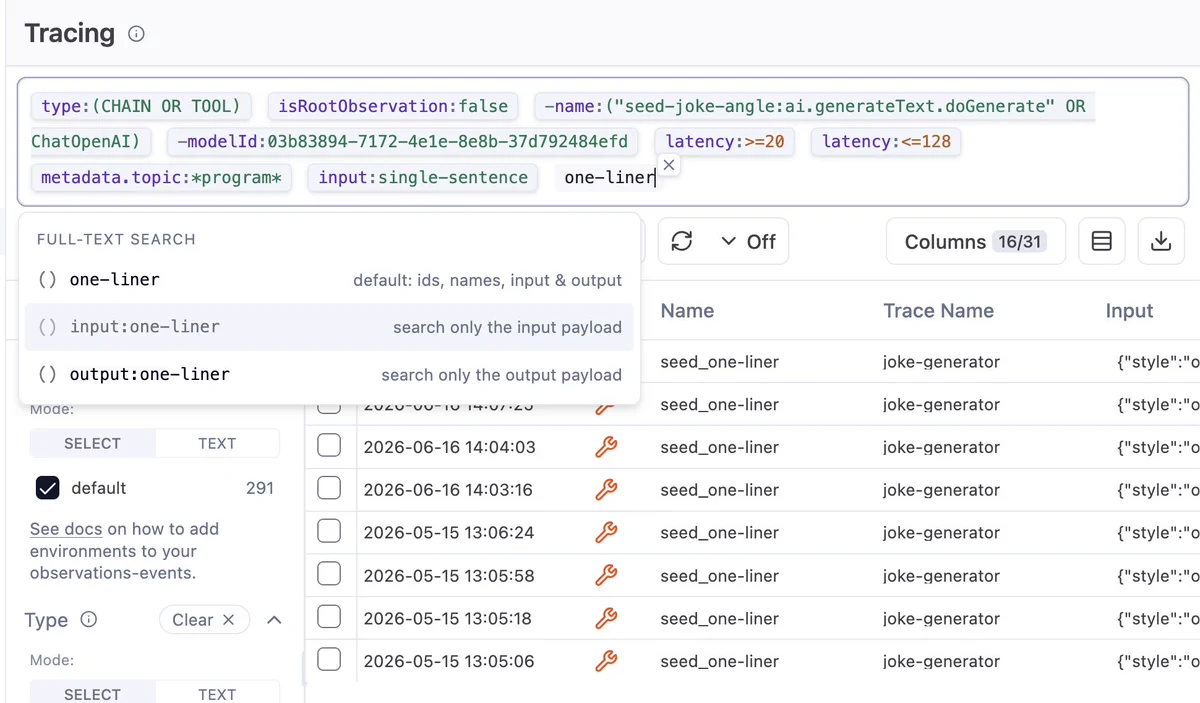
Task: Clear the Type filter
Action: (x=204, y=620)
